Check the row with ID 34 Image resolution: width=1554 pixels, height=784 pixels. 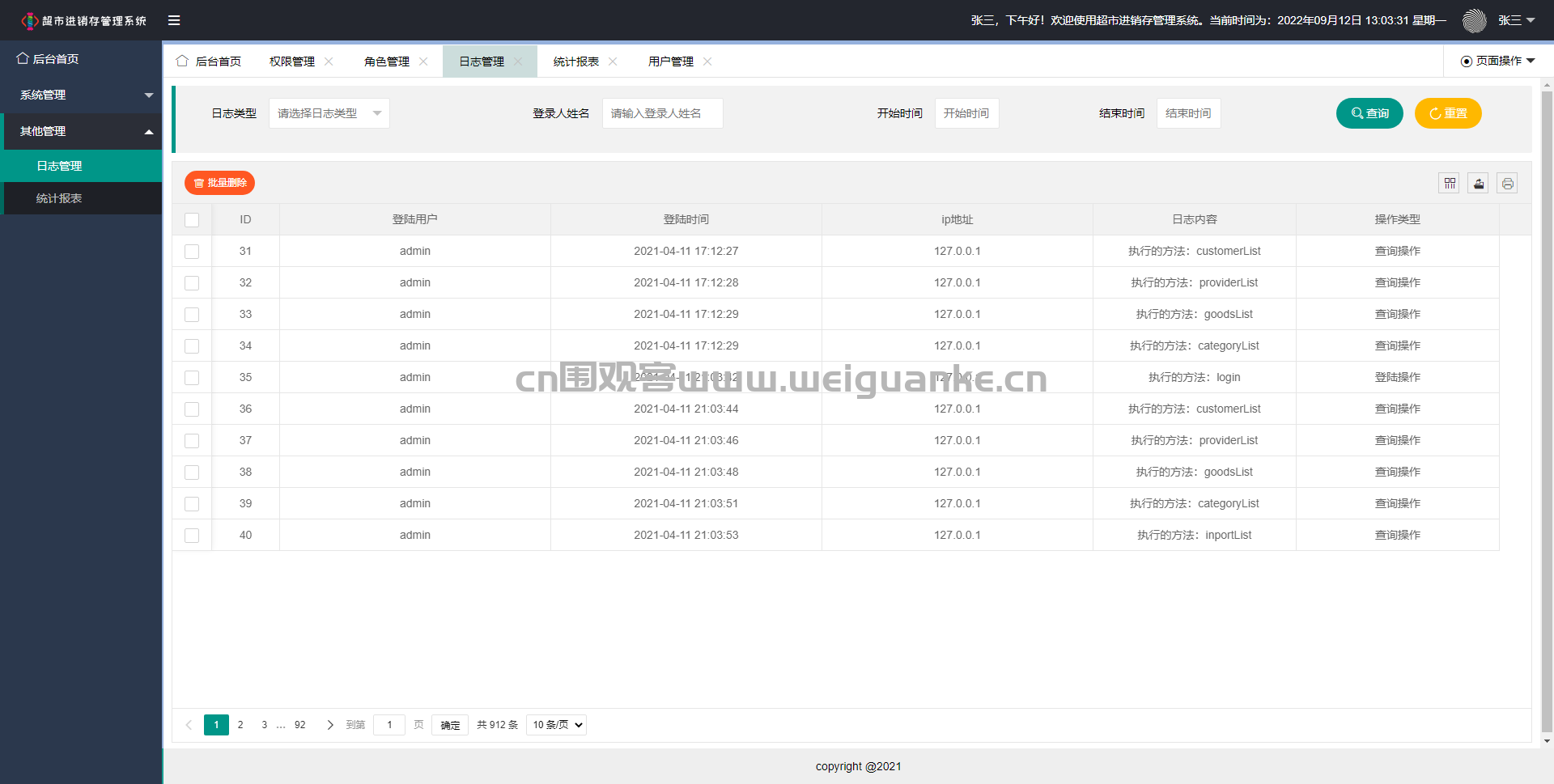click(x=192, y=346)
